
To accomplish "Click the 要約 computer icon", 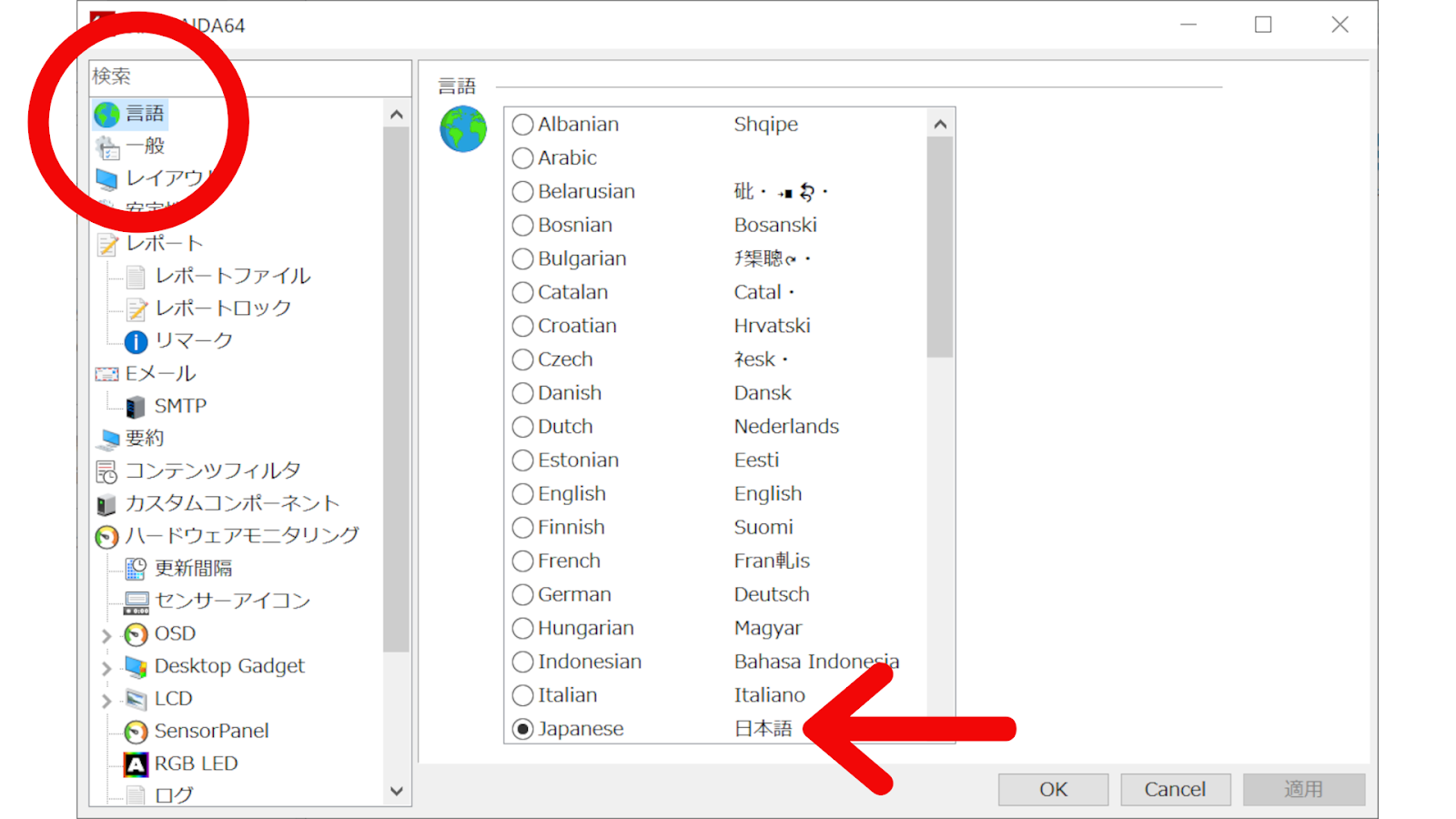I will (x=107, y=440).
